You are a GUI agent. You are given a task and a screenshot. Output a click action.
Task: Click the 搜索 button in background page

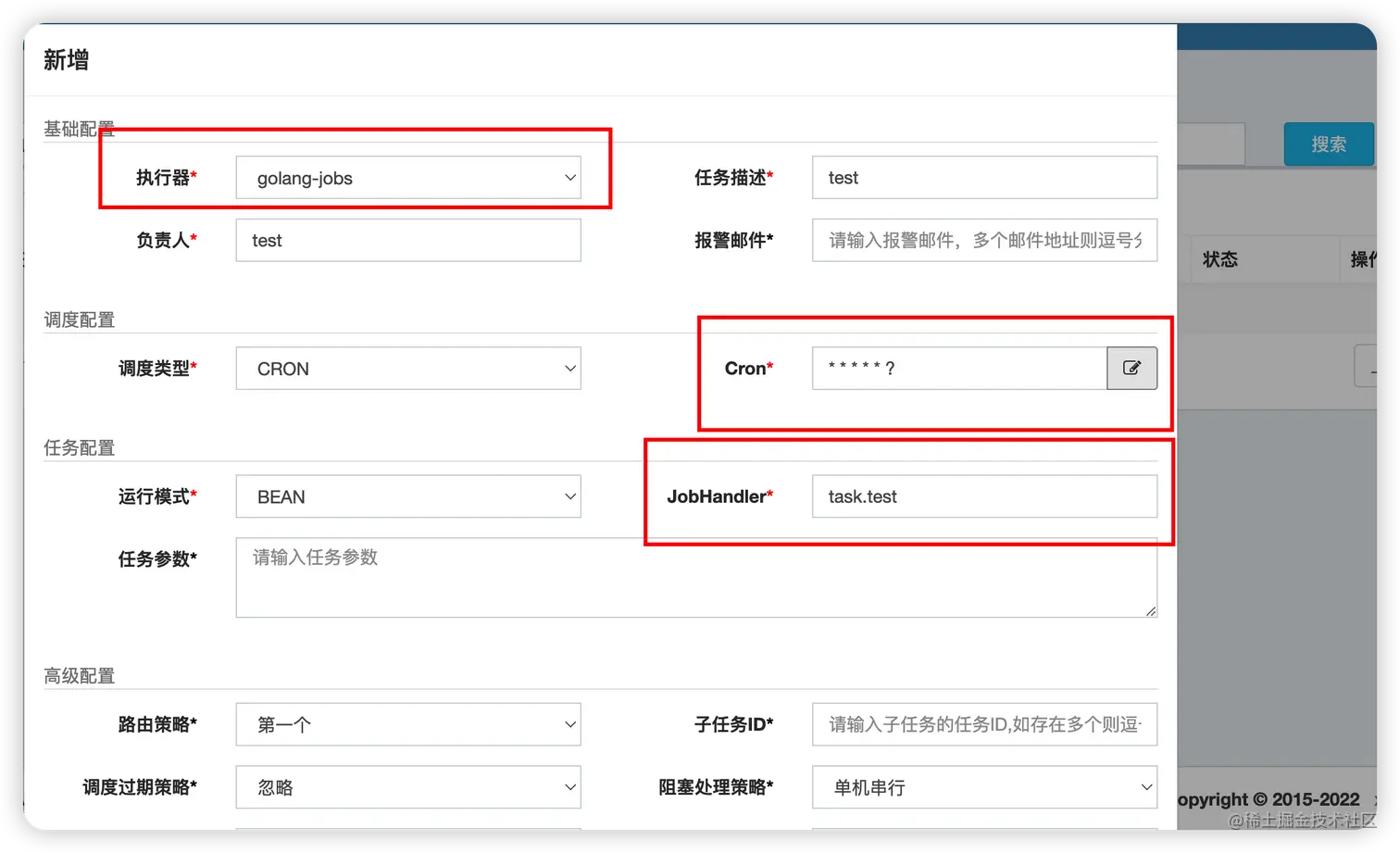coord(1329,144)
